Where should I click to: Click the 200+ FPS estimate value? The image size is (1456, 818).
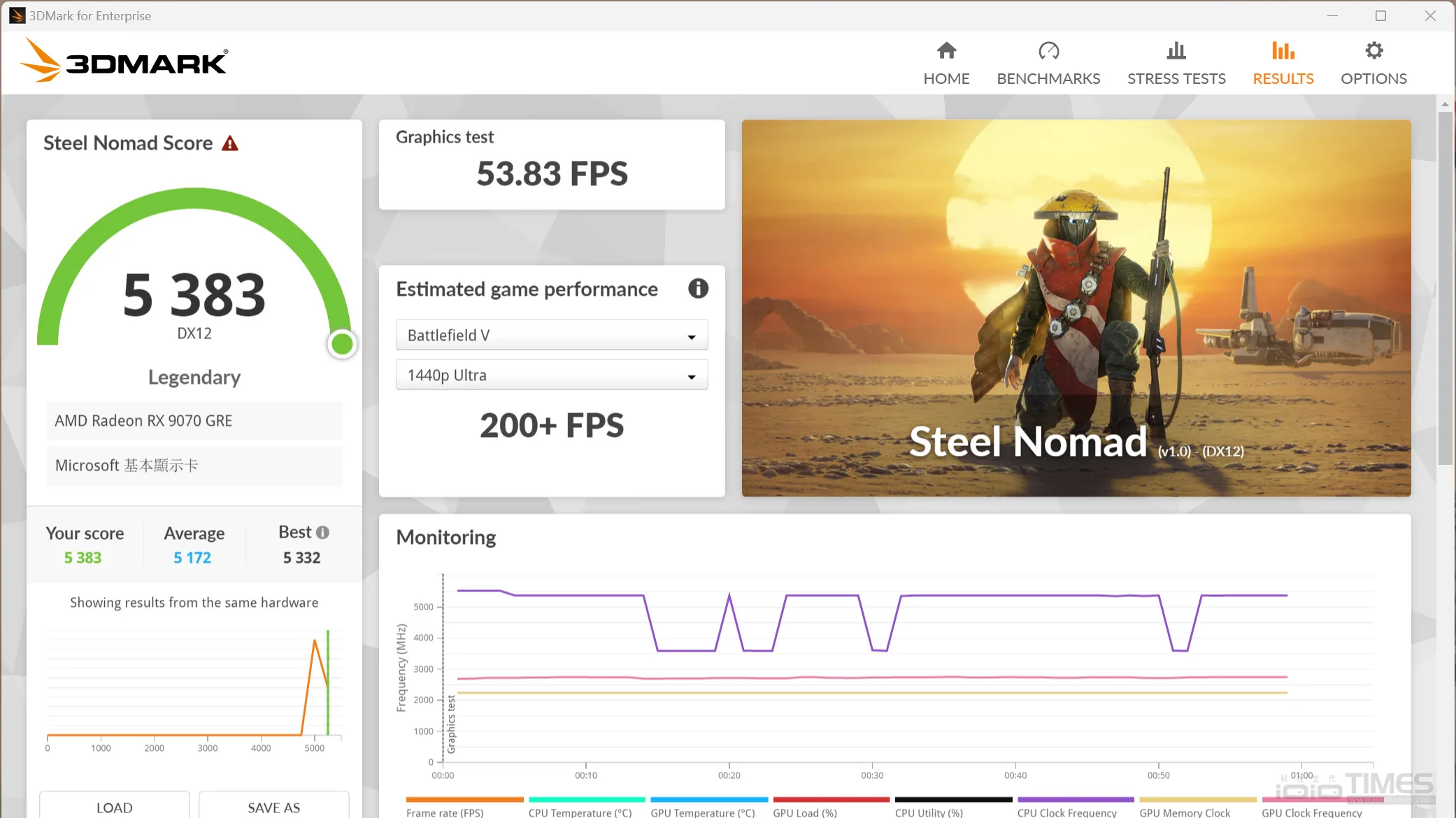pos(552,425)
